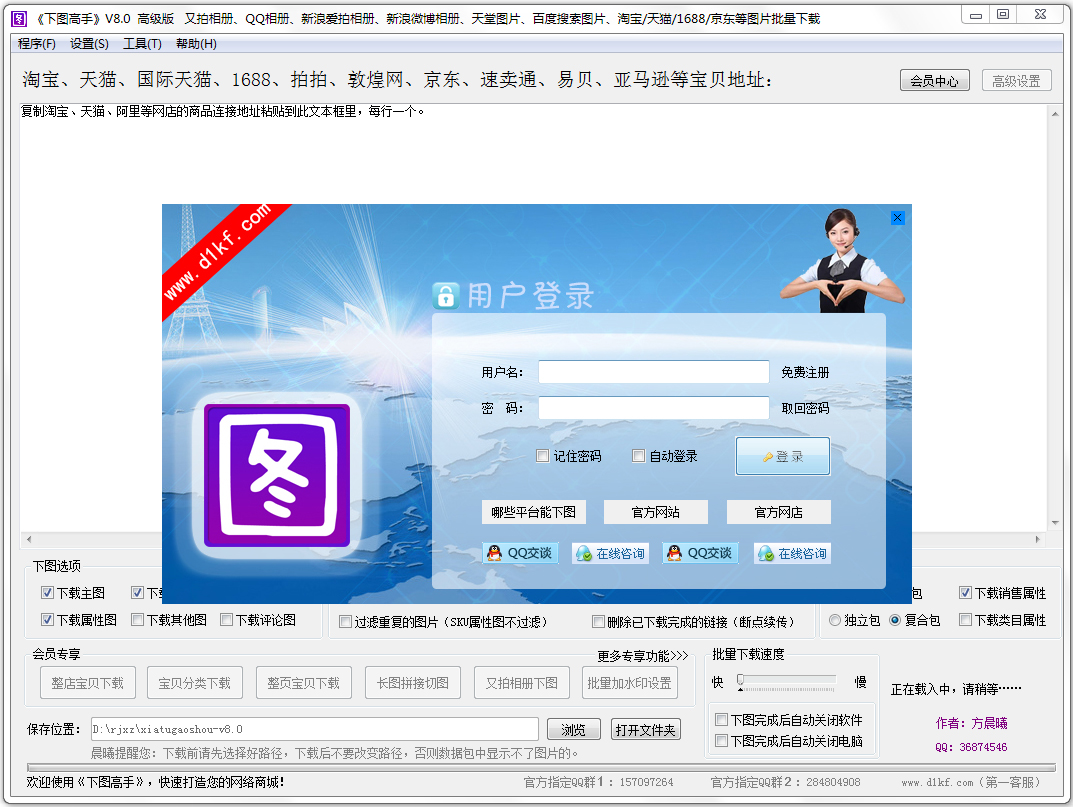Open the 设置(S) menu
Screen dimensions: 1073x807
click(88, 44)
